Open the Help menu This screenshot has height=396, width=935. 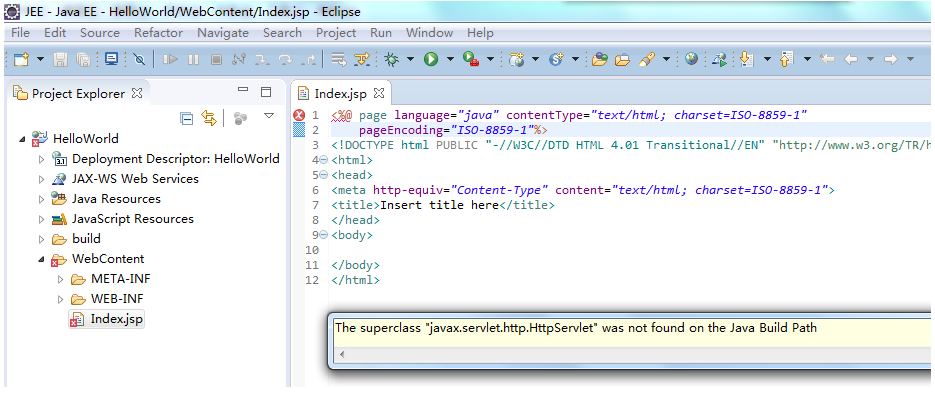[480, 33]
